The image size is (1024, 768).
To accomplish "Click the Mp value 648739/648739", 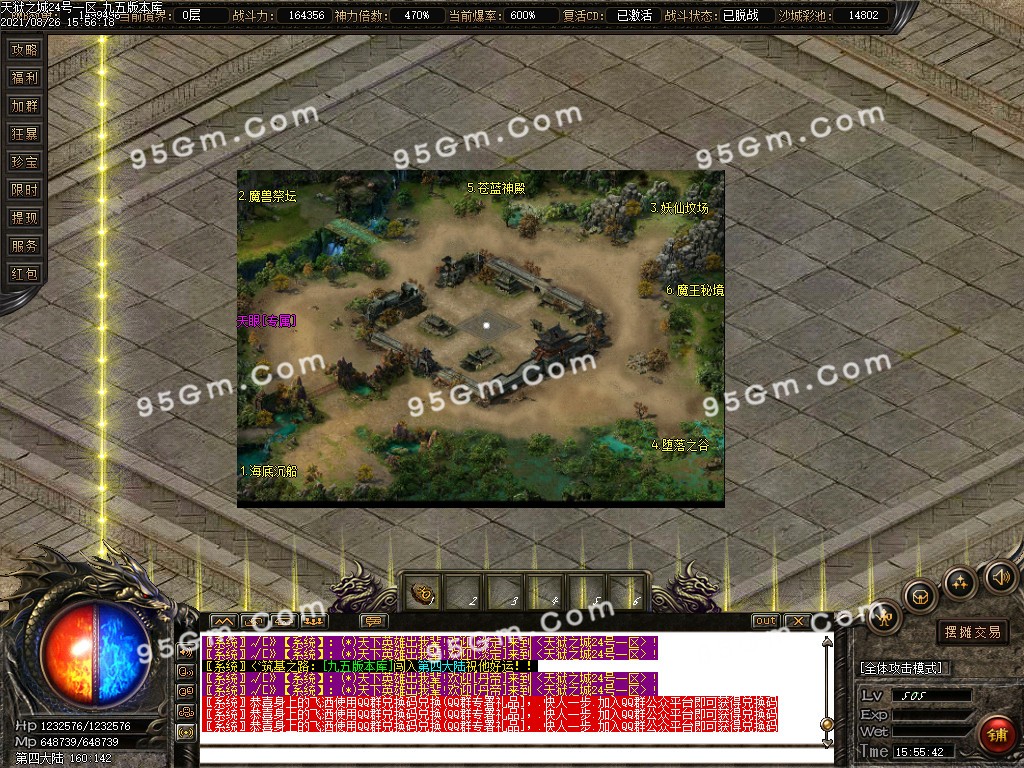I will coord(80,742).
